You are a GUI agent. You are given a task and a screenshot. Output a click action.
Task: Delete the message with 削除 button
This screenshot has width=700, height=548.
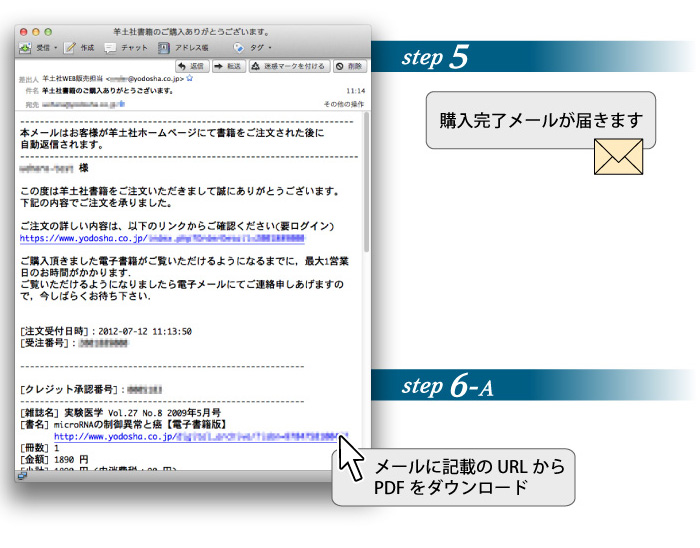click(350, 65)
